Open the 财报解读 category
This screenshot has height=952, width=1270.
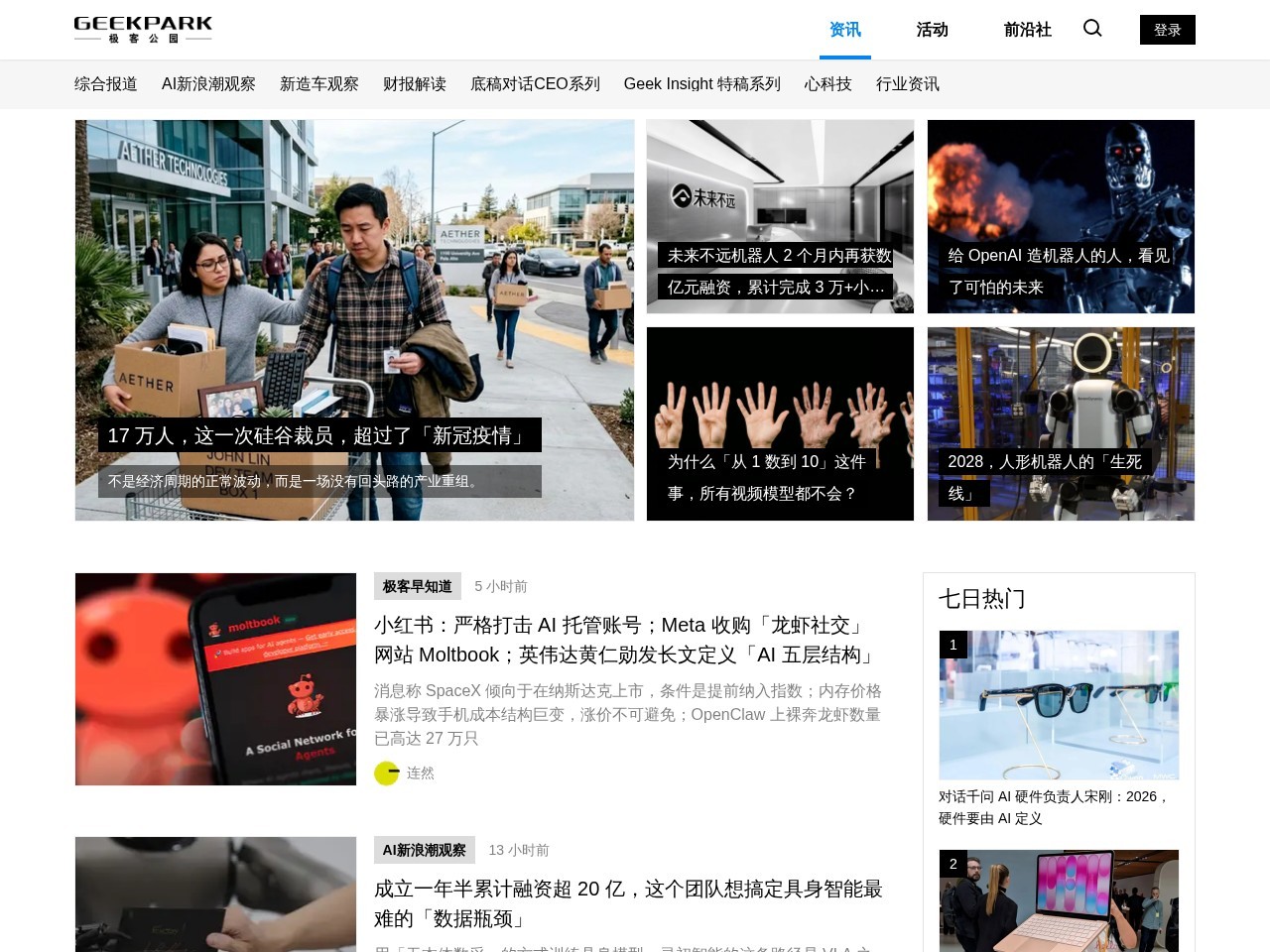click(415, 84)
